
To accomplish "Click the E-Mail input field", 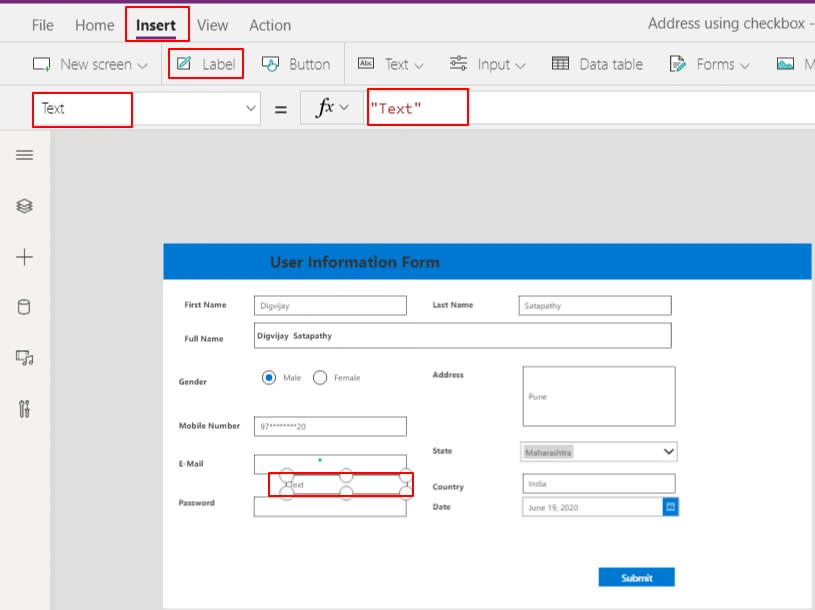I will tap(330, 464).
